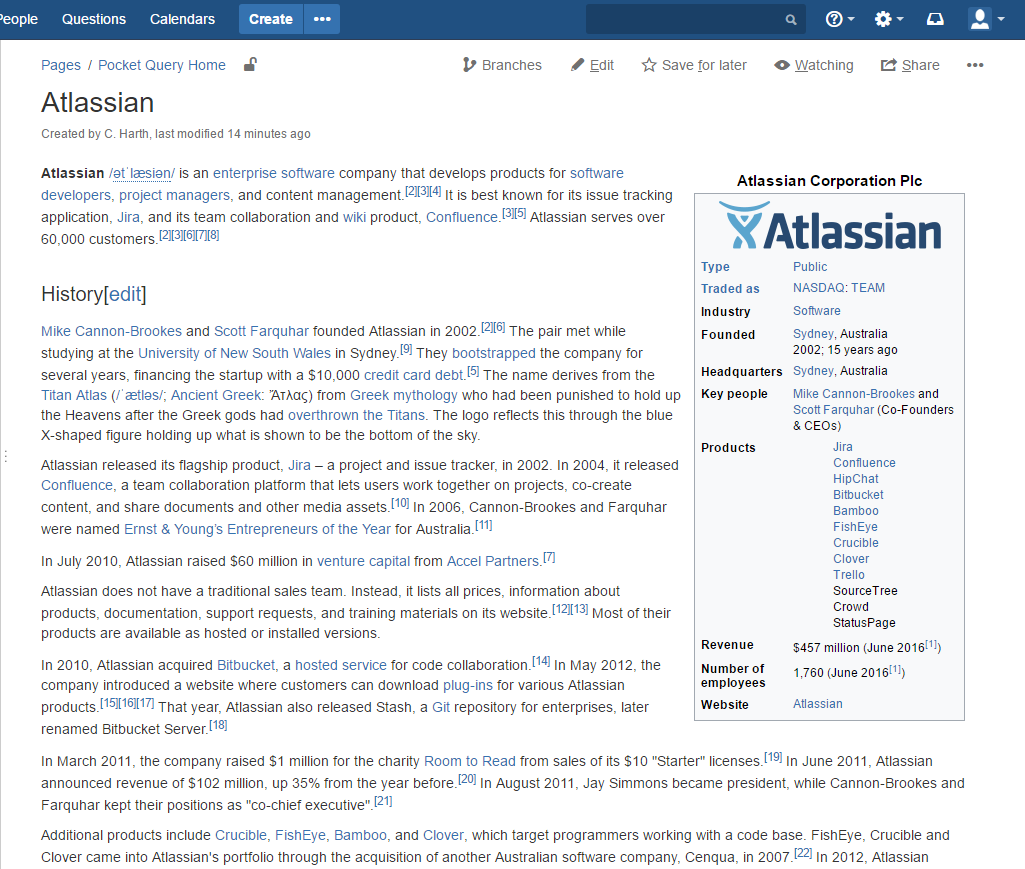Click HipChat in the Products list
1025x869 pixels.
856,479
